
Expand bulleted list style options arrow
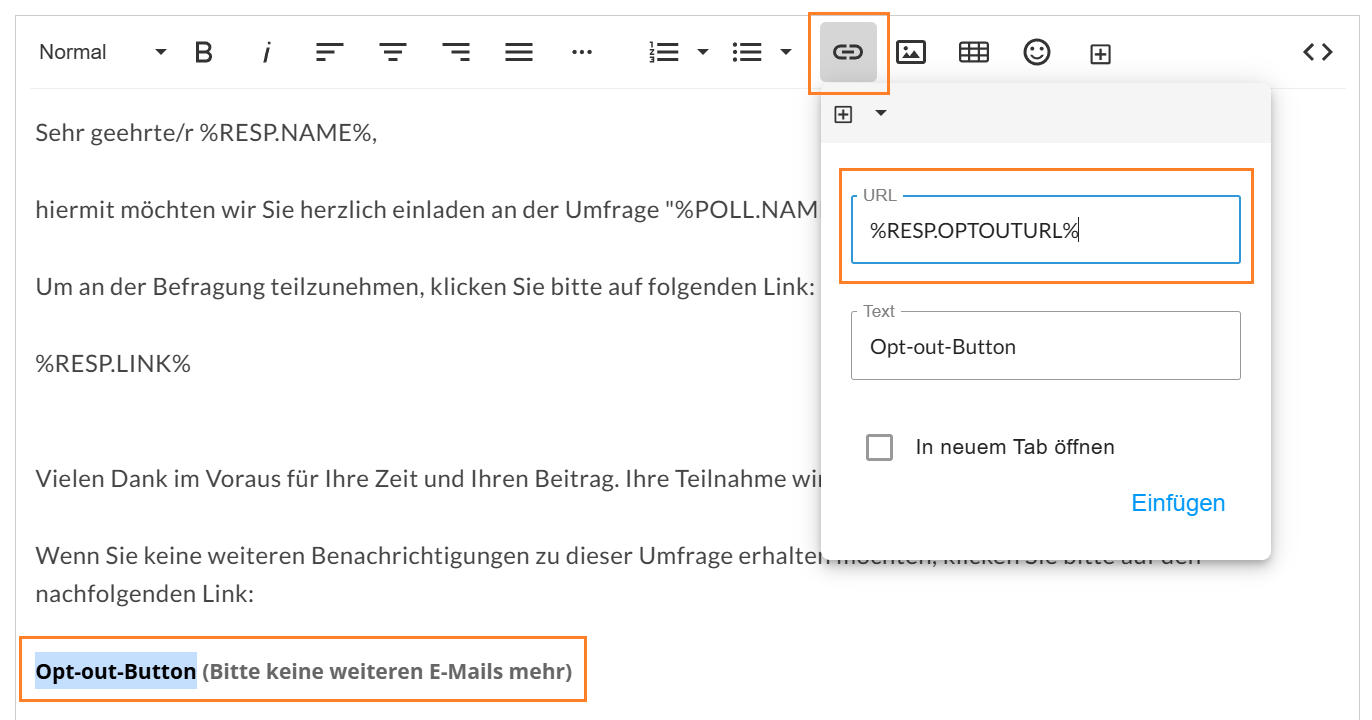click(786, 52)
